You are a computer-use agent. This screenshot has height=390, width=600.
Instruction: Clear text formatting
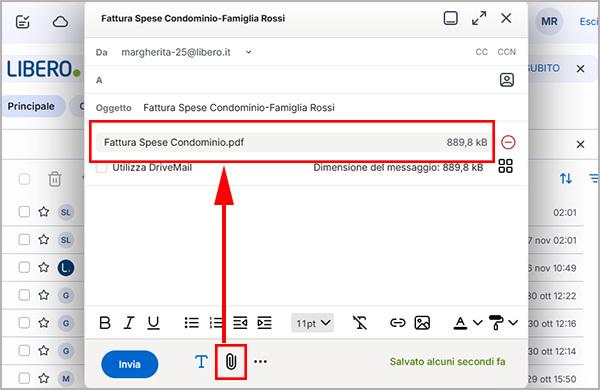pos(360,323)
